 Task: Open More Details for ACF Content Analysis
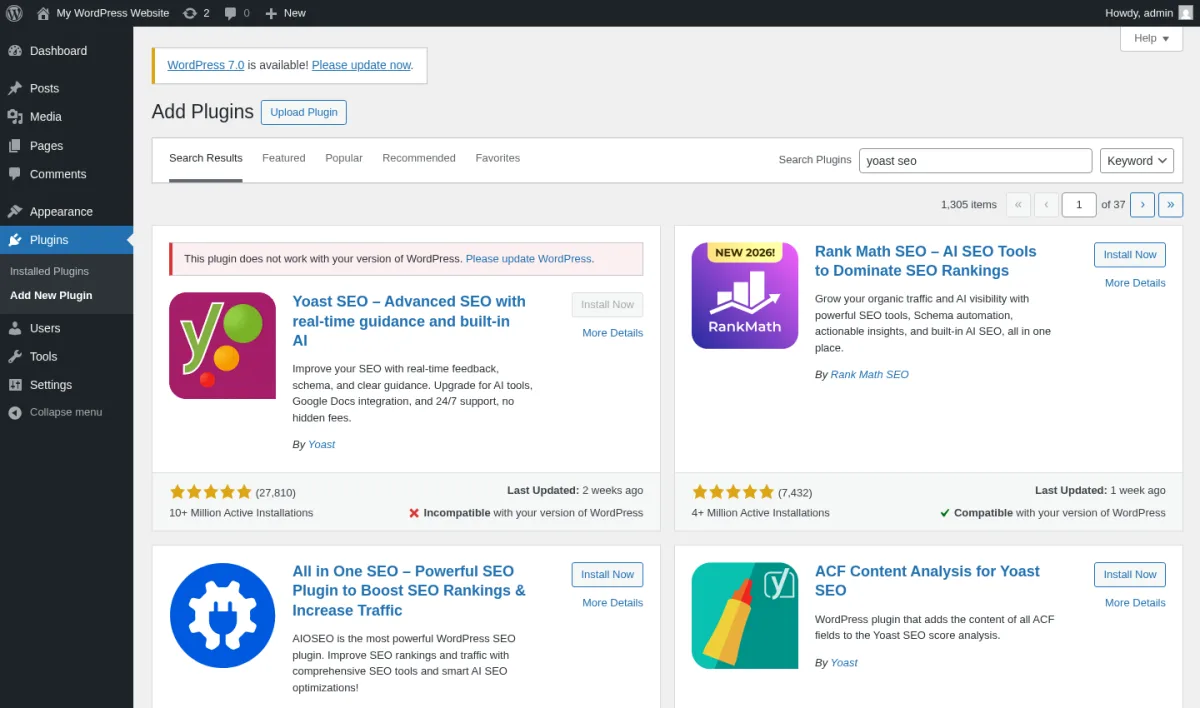(1135, 603)
